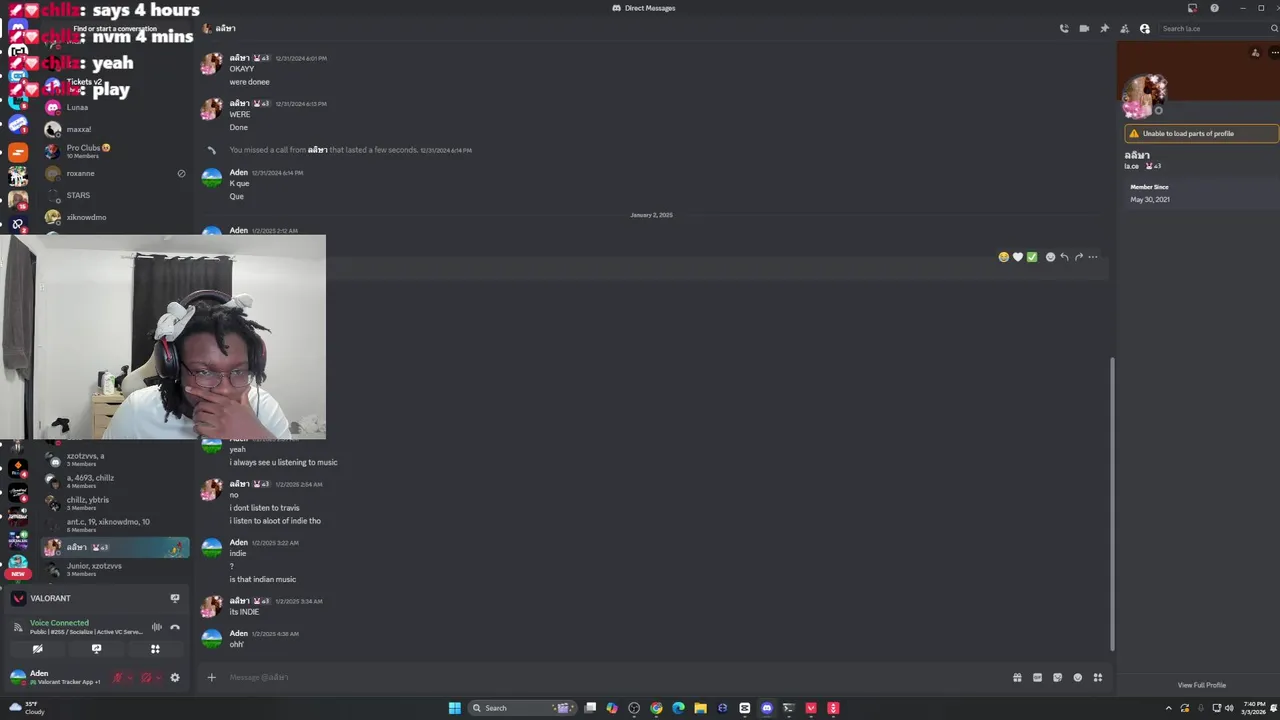The image size is (1280, 720).
Task: Open the Pro Clubs group conversation
Action: tap(114, 151)
